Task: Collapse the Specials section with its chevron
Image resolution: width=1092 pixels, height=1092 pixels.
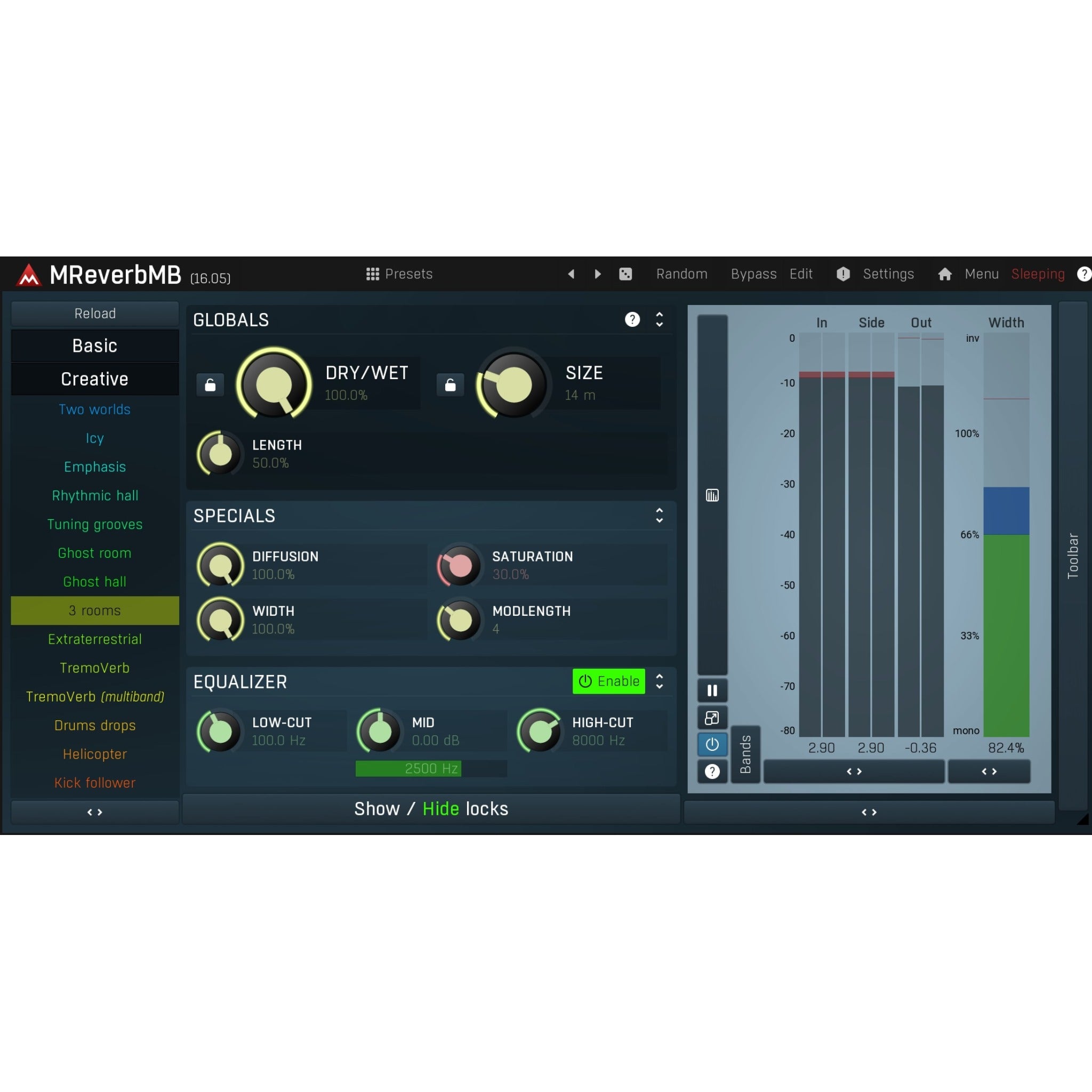Action: click(659, 516)
